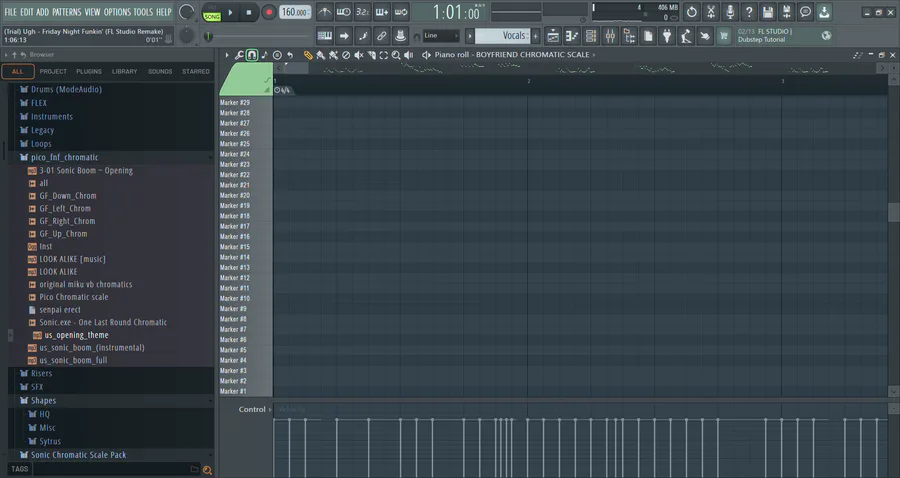Screen dimensions: 900x478
Task: Open the Playlist window
Action: [x=553, y=36]
